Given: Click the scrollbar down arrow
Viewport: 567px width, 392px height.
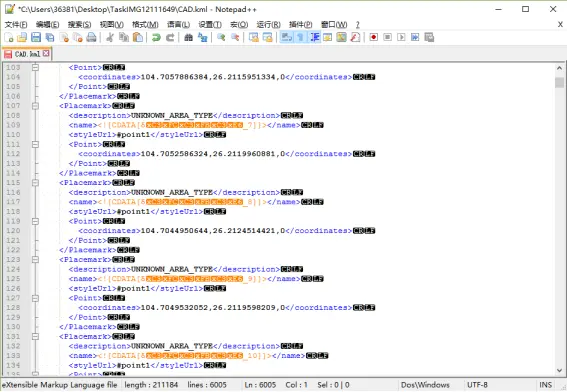Looking at the screenshot, I should point(559,370).
